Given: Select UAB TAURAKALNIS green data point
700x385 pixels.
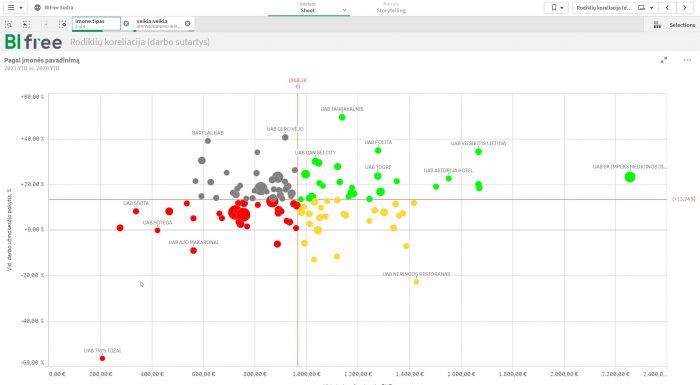Looking at the screenshot, I should click(x=342, y=117).
